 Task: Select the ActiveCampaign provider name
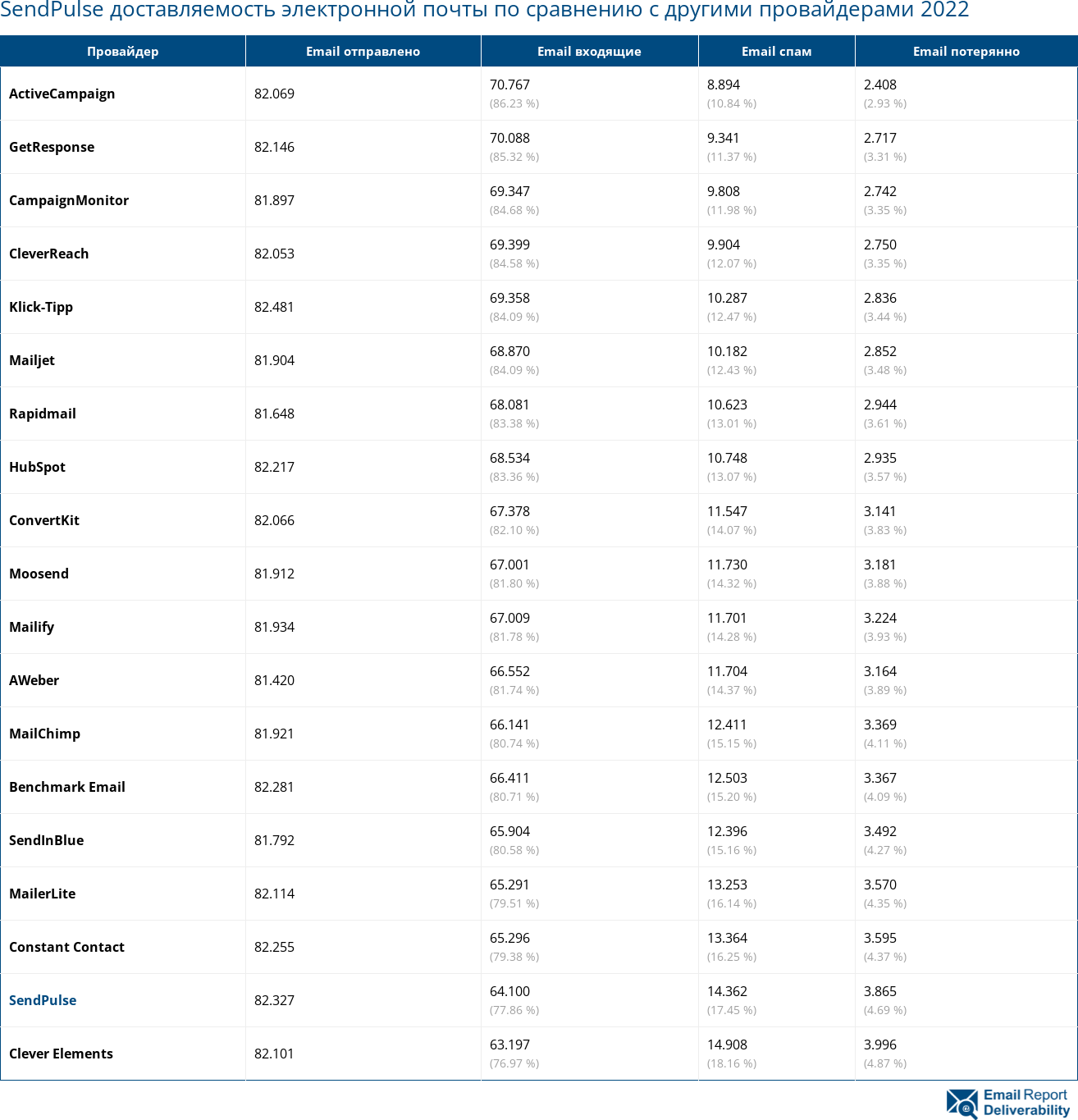62,94
